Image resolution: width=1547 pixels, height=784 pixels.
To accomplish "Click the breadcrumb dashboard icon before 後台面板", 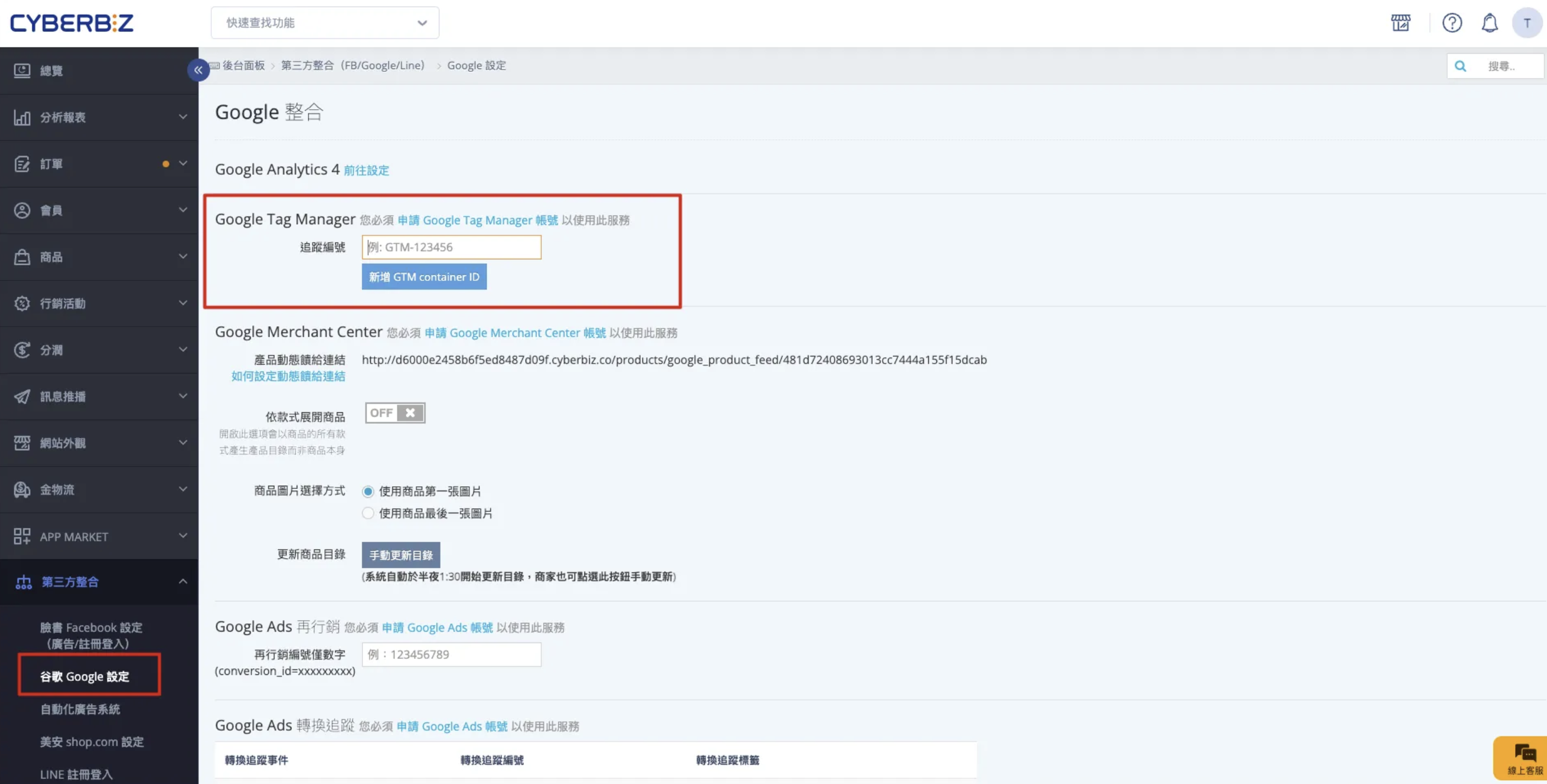I will coord(214,65).
